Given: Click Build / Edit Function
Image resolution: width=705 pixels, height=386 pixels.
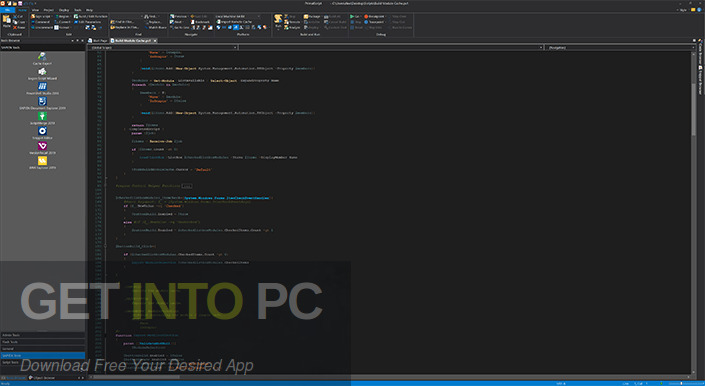Looking at the screenshot, I should click(90, 17).
